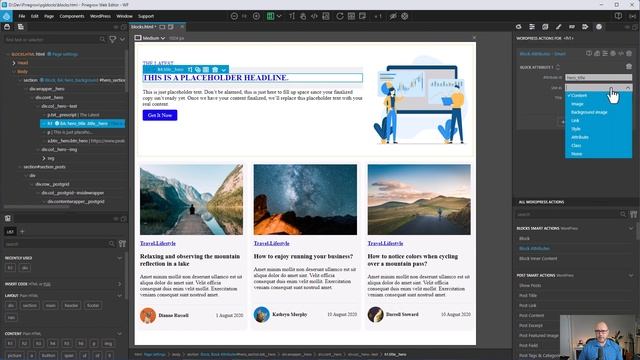Click Travel,Lifestyle link under the cycling post
Image resolution: width=640 pixels, height=360 pixels.
pos(385,243)
